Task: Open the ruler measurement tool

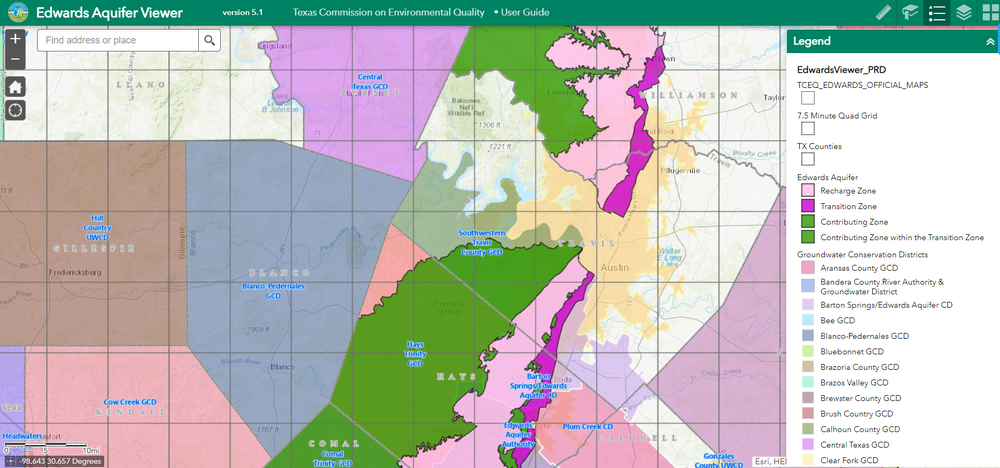Action: pos(883,13)
